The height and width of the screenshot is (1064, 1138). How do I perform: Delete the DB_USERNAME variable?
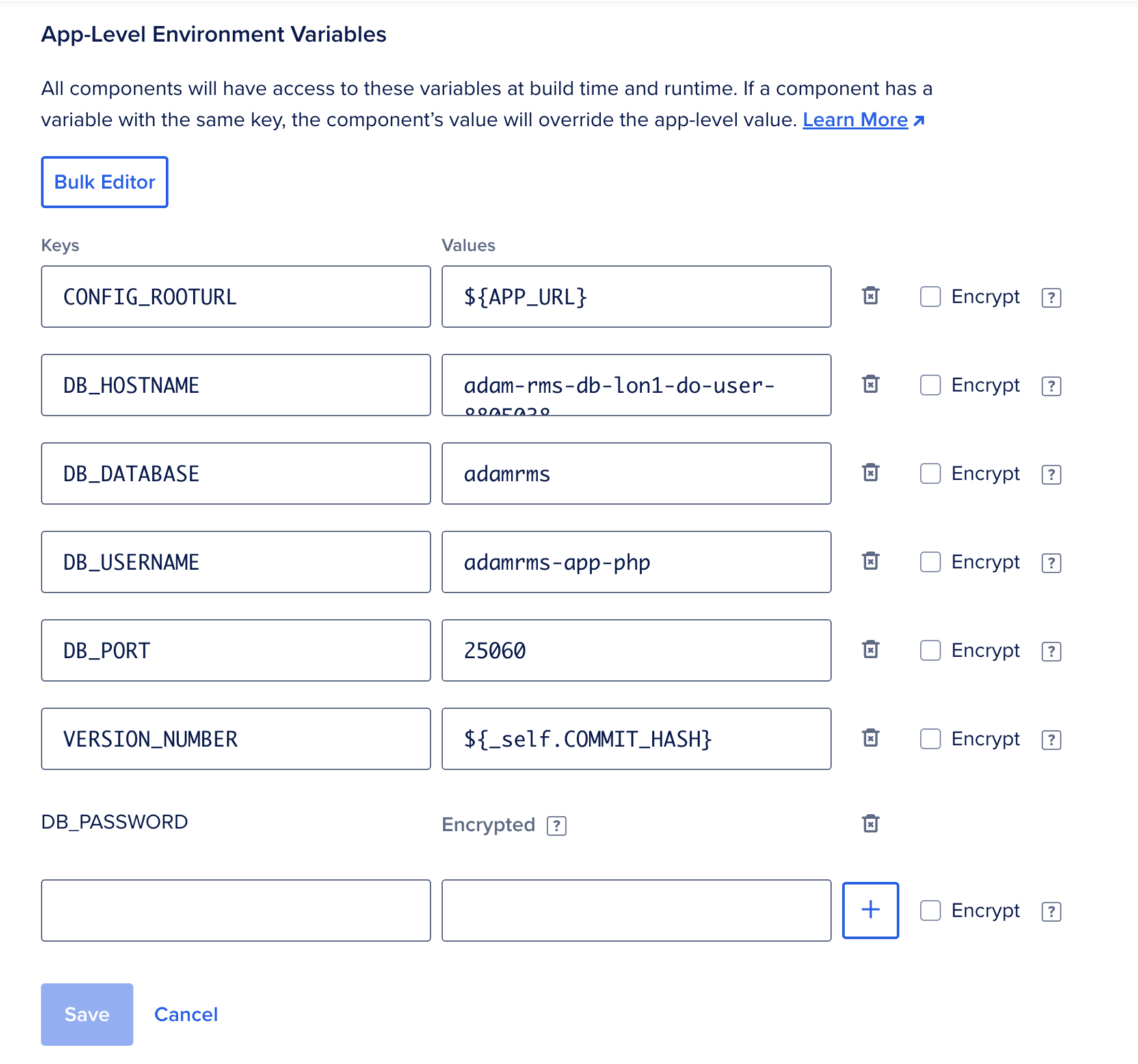tap(870, 561)
